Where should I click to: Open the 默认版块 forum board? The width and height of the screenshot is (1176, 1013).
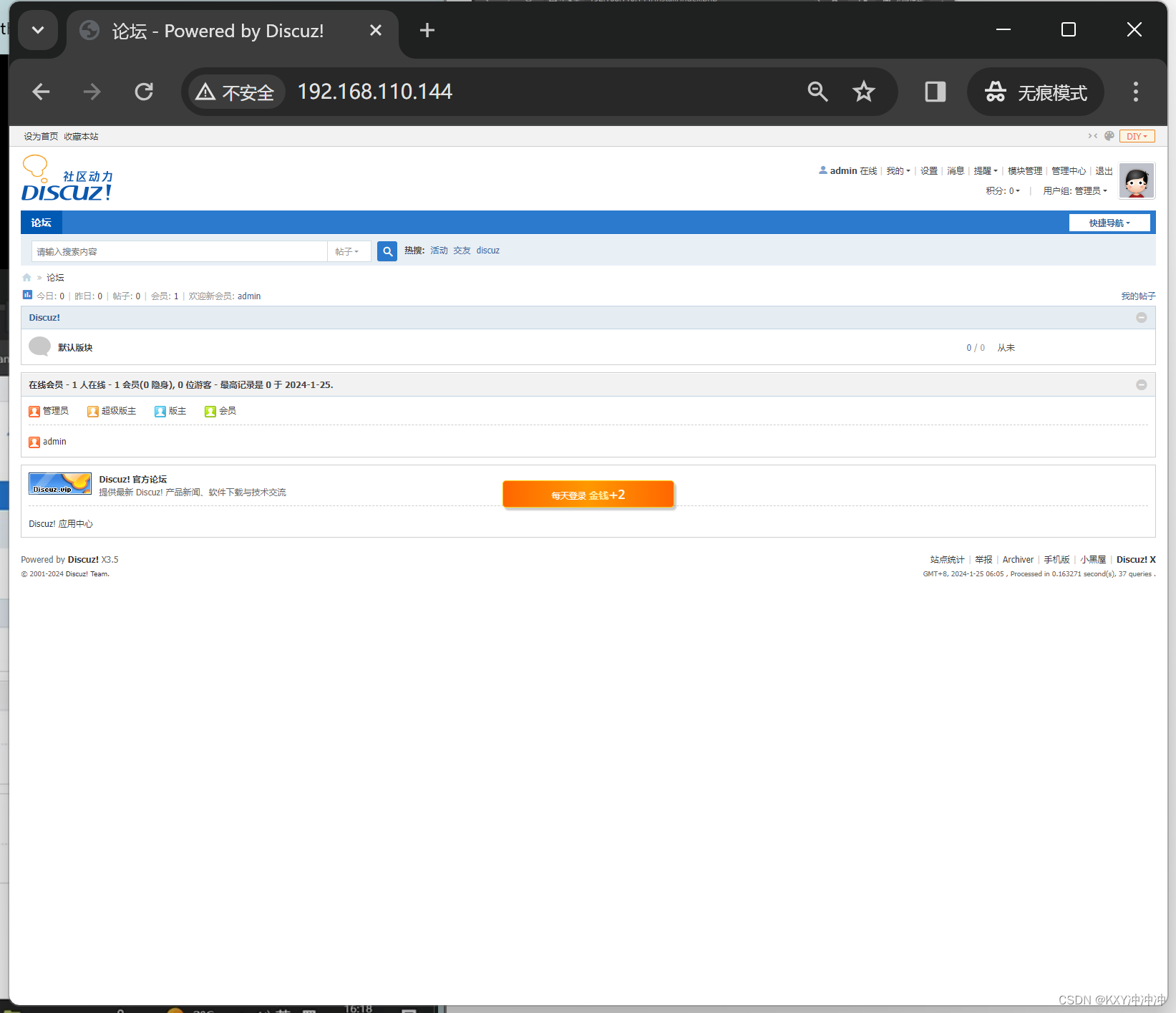75,348
